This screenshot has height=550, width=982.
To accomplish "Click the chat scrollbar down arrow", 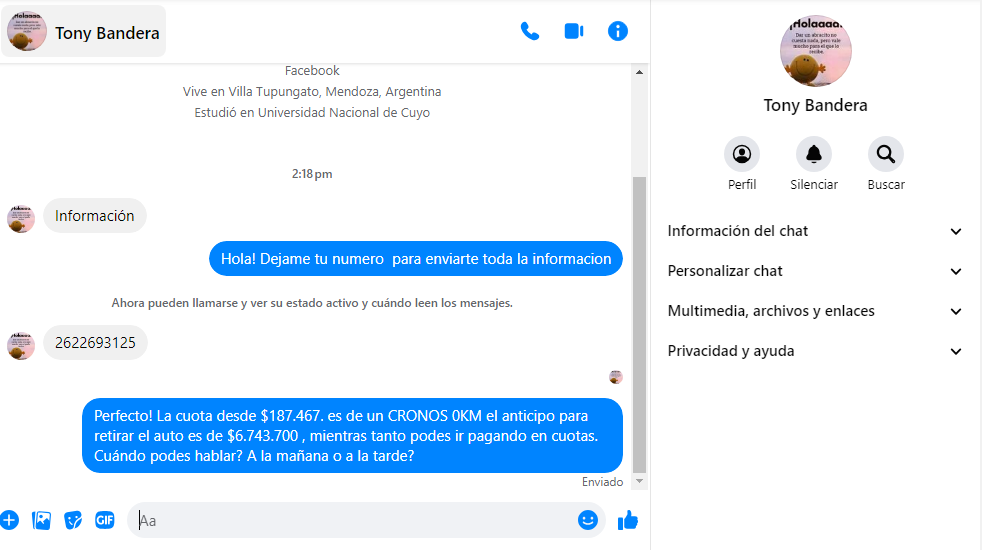I will [x=640, y=482].
